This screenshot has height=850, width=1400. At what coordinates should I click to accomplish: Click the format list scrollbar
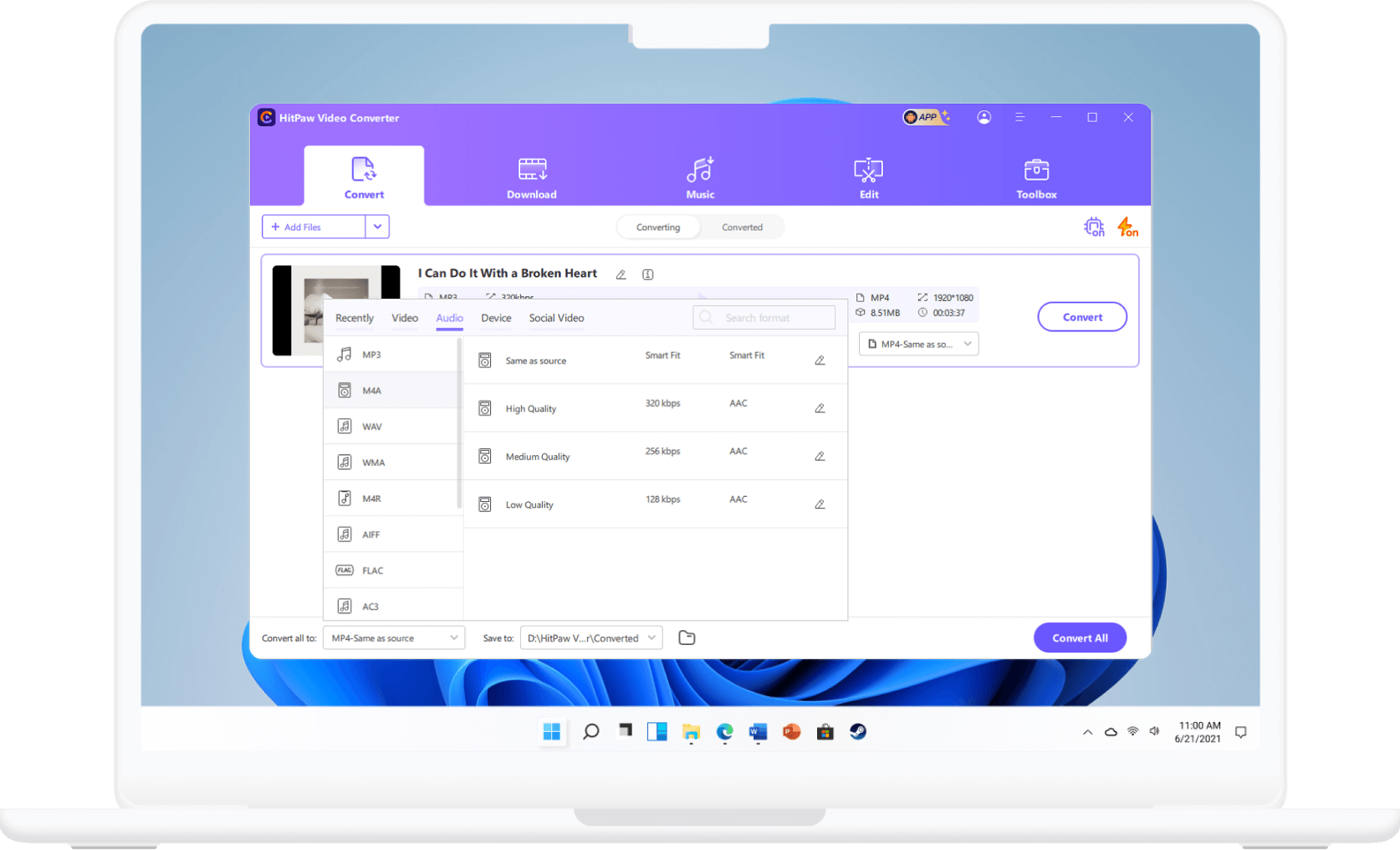(459, 423)
